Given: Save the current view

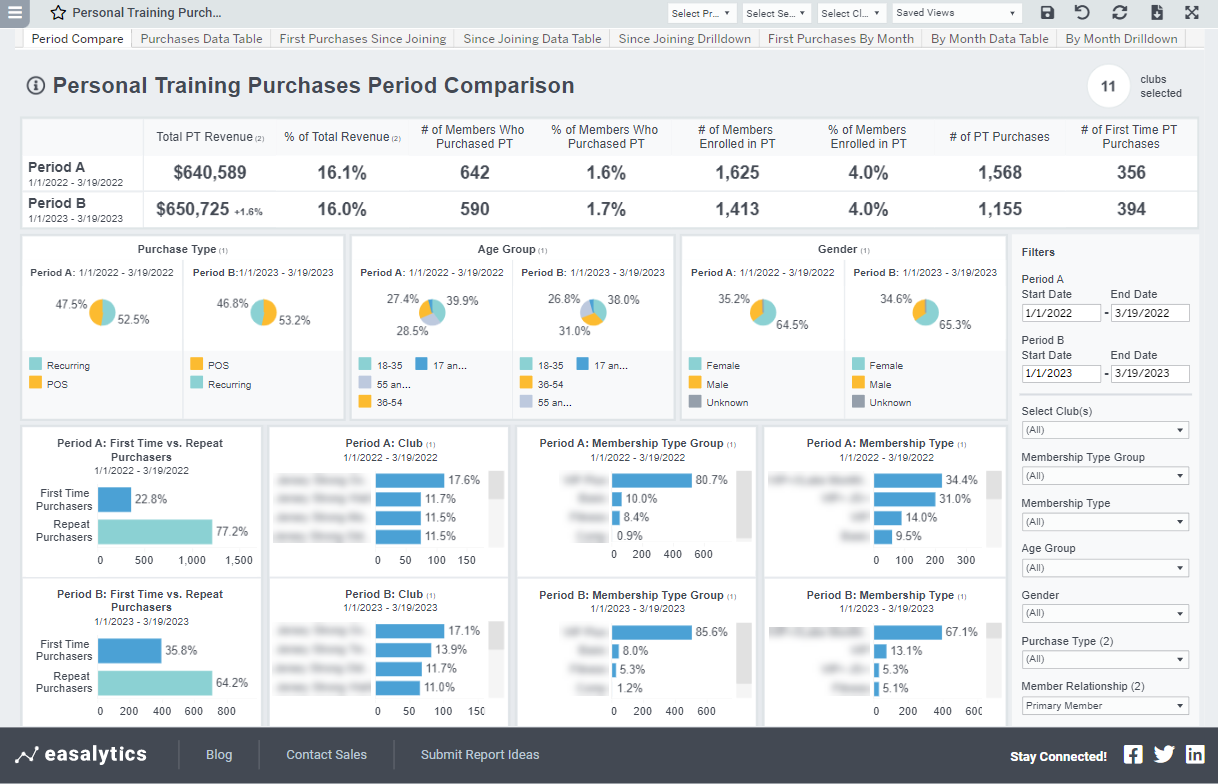Looking at the screenshot, I should (1048, 13).
